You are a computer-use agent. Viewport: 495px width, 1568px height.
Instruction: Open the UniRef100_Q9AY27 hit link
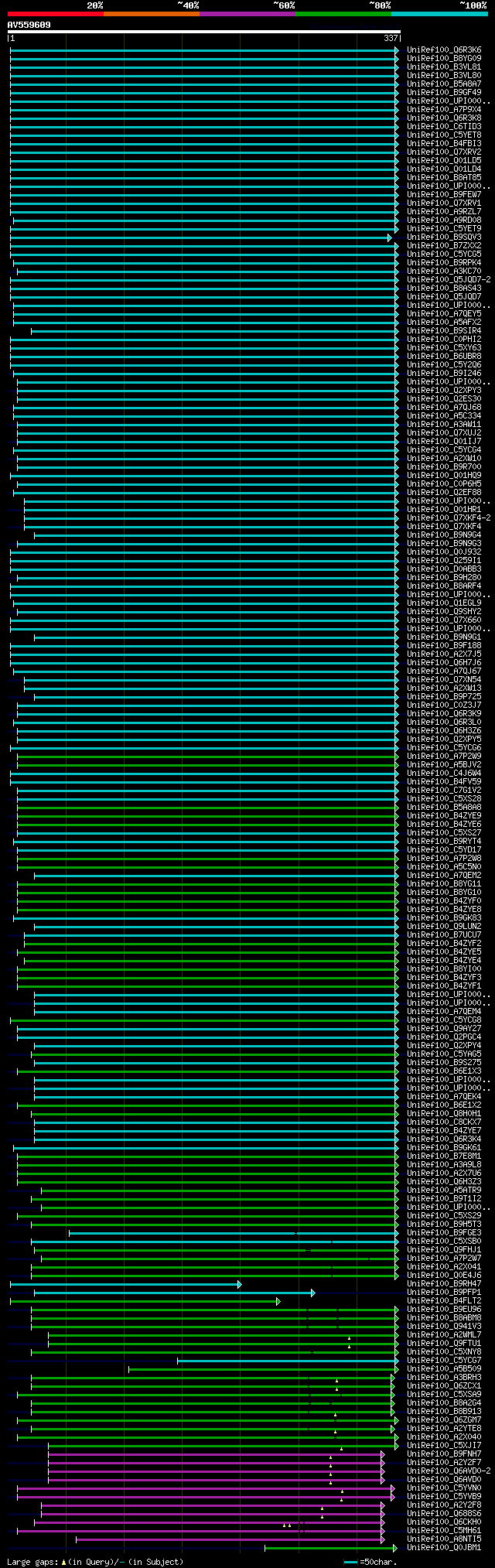pos(444,1029)
